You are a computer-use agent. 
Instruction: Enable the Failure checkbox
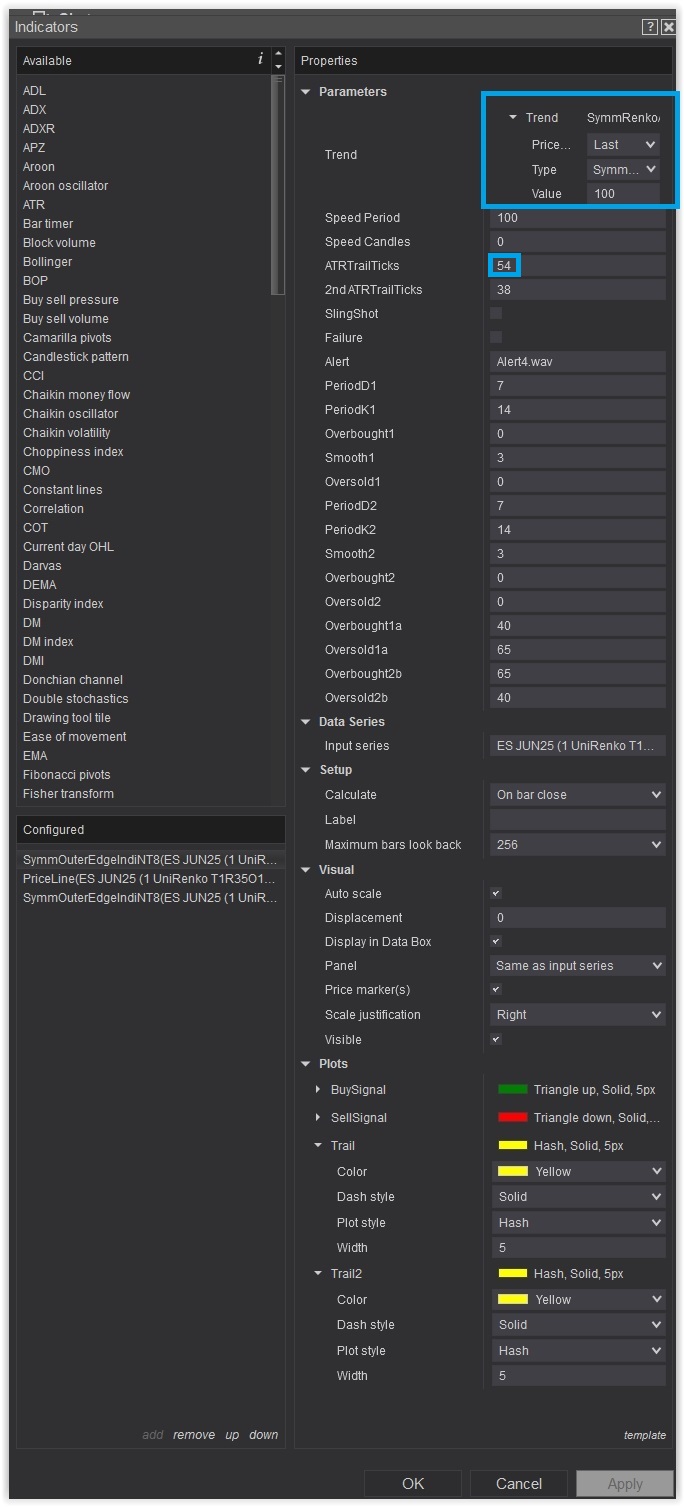[x=496, y=338]
